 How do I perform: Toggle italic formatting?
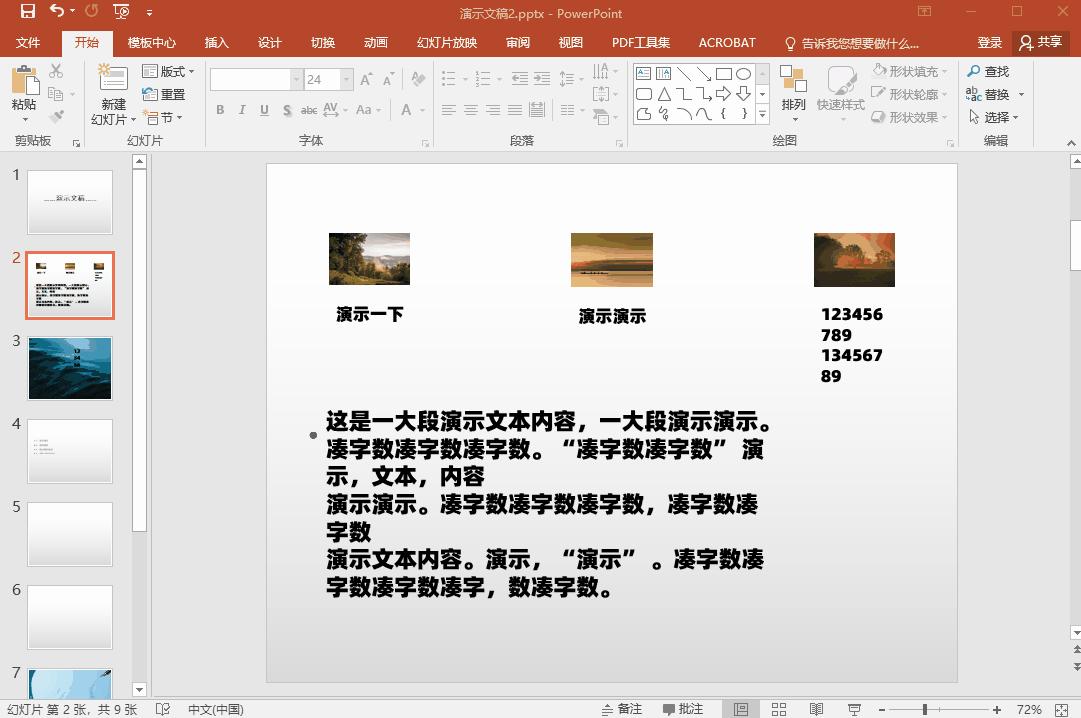[243, 110]
